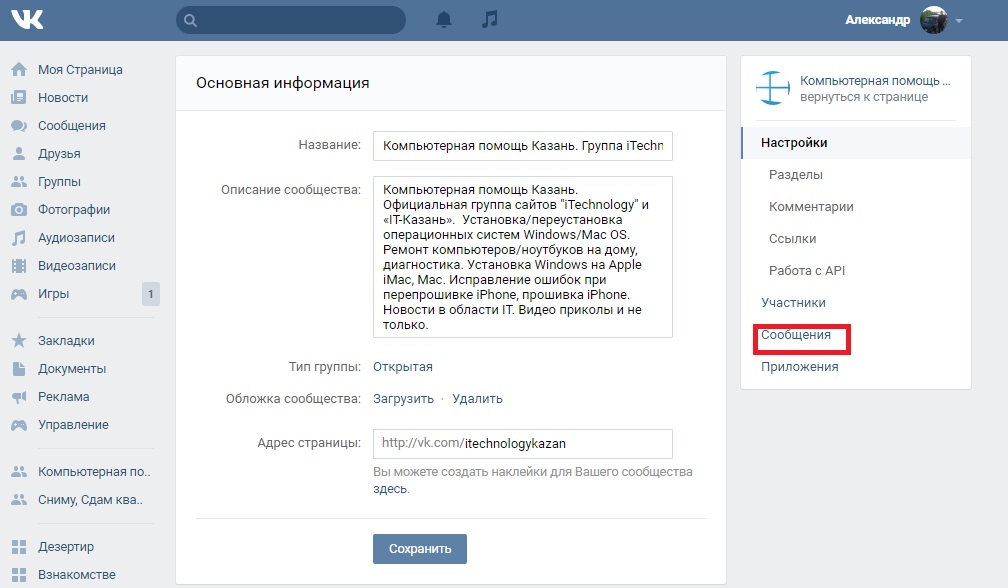Open the Тип группы Открытая selector
Image resolution: width=1008 pixels, height=588 pixels.
(403, 367)
